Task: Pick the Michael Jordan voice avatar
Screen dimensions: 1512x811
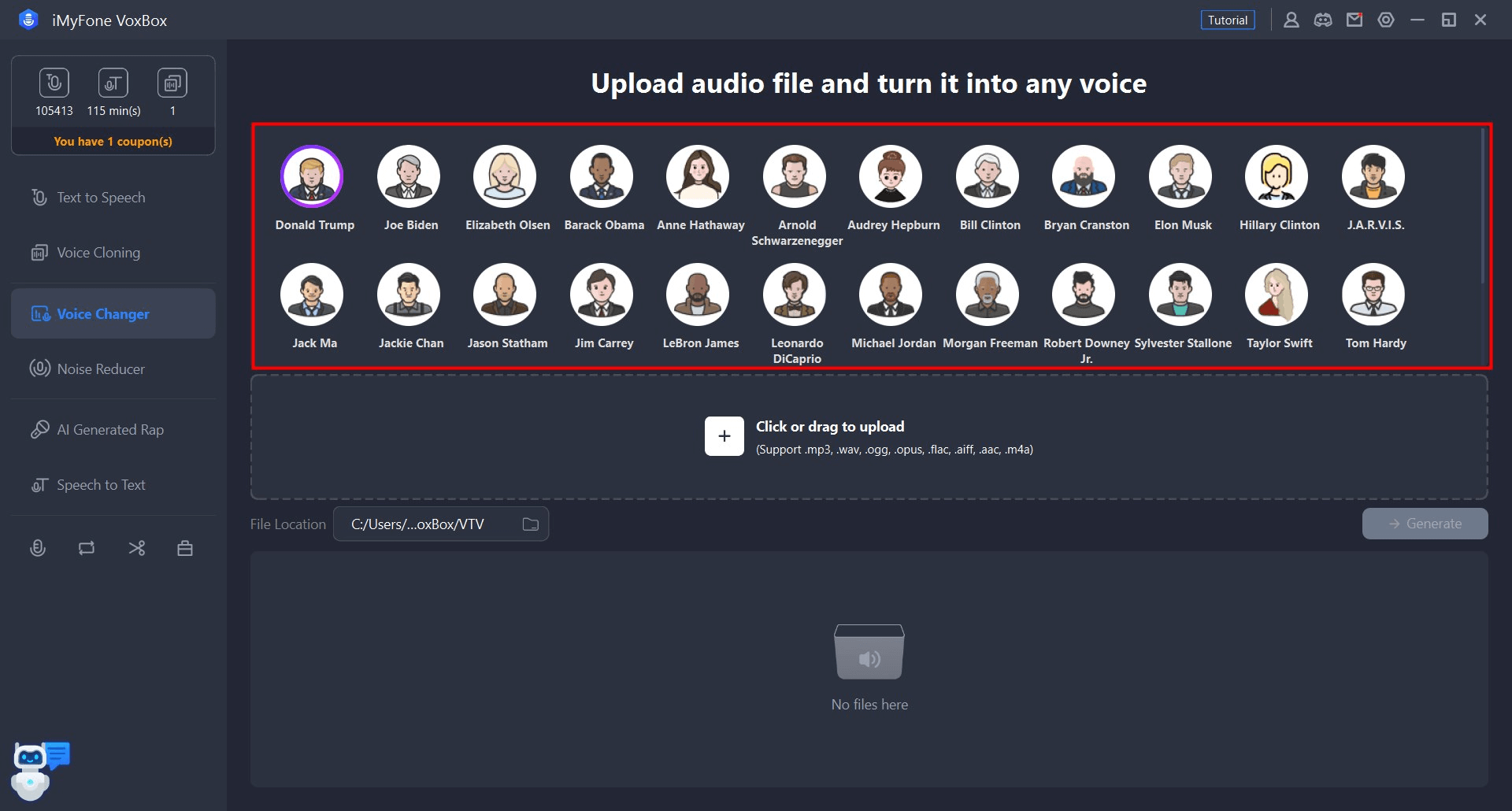Action: point(891,294)
